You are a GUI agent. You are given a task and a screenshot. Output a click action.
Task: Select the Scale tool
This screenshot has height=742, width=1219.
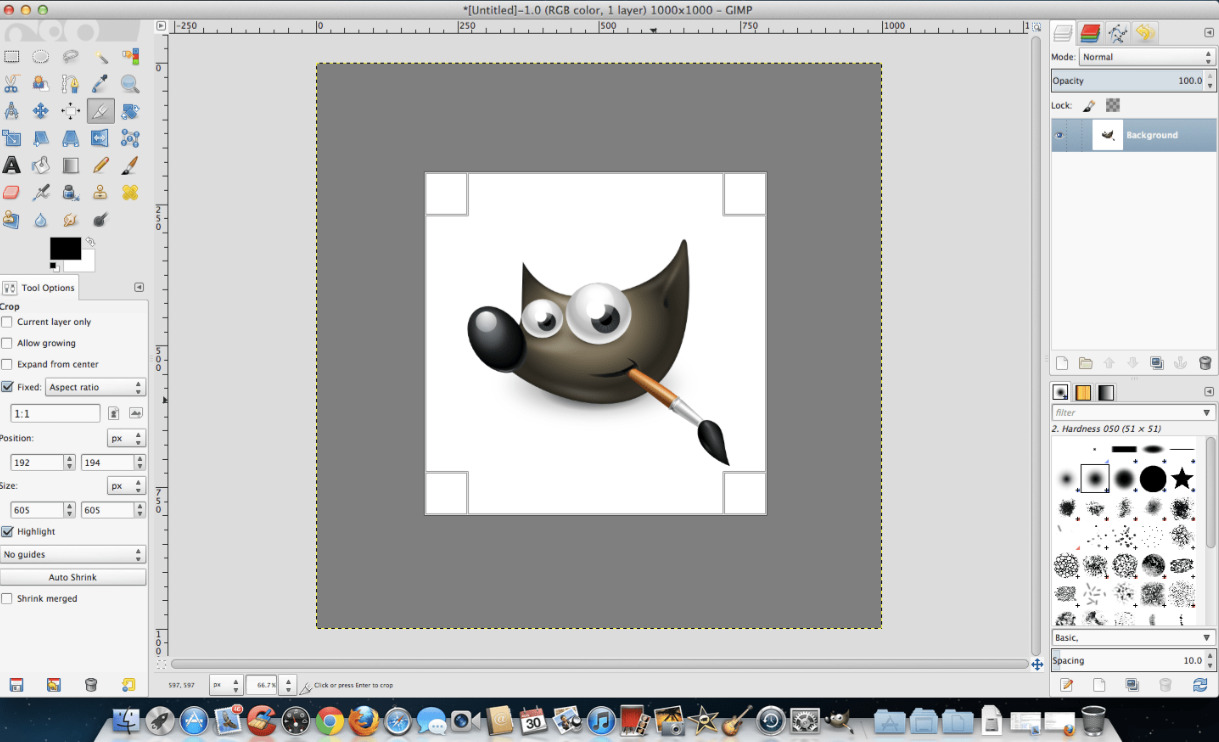[11, 138]
